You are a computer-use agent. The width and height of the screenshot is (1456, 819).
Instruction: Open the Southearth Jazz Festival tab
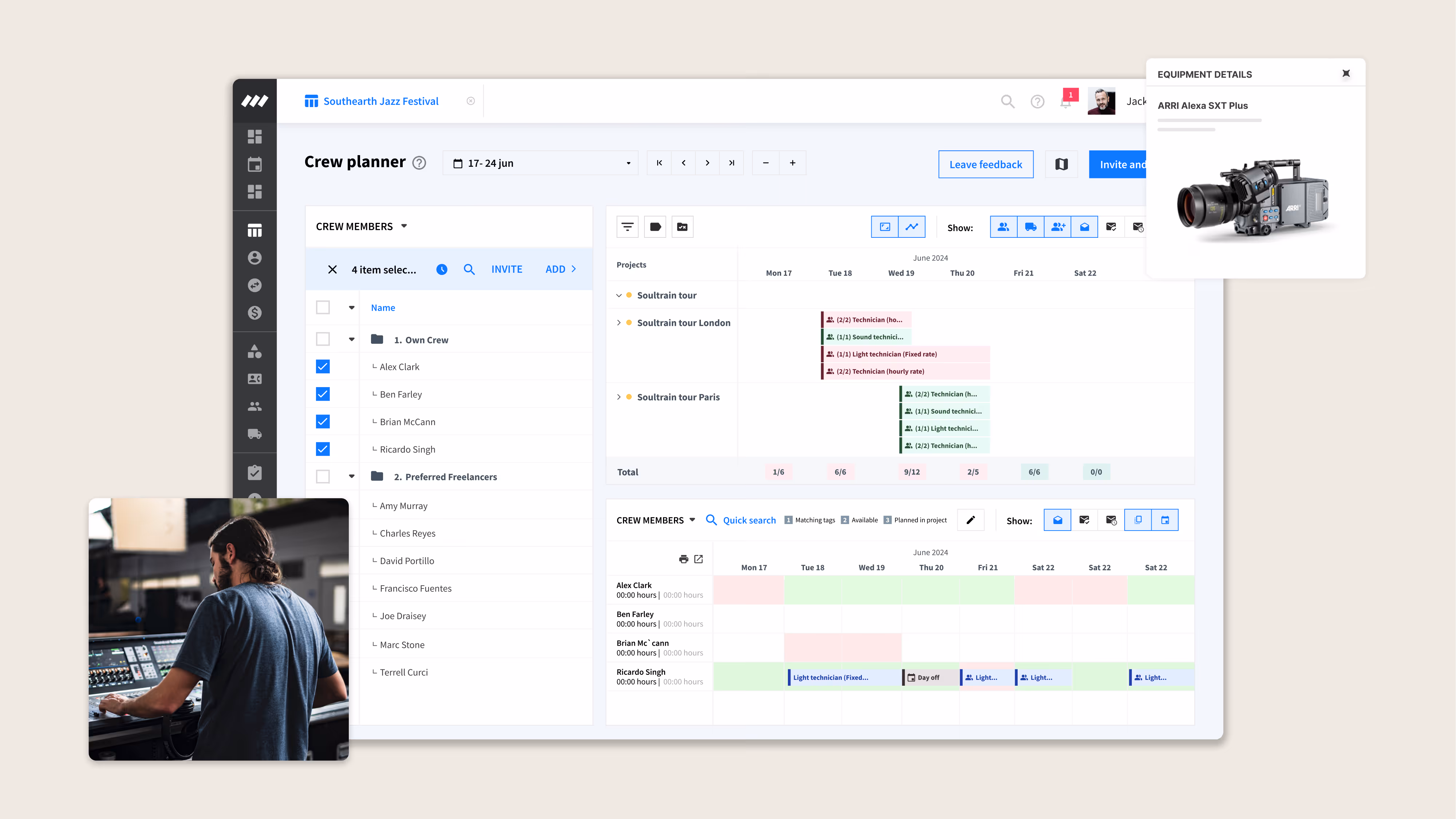coord(372,101)
